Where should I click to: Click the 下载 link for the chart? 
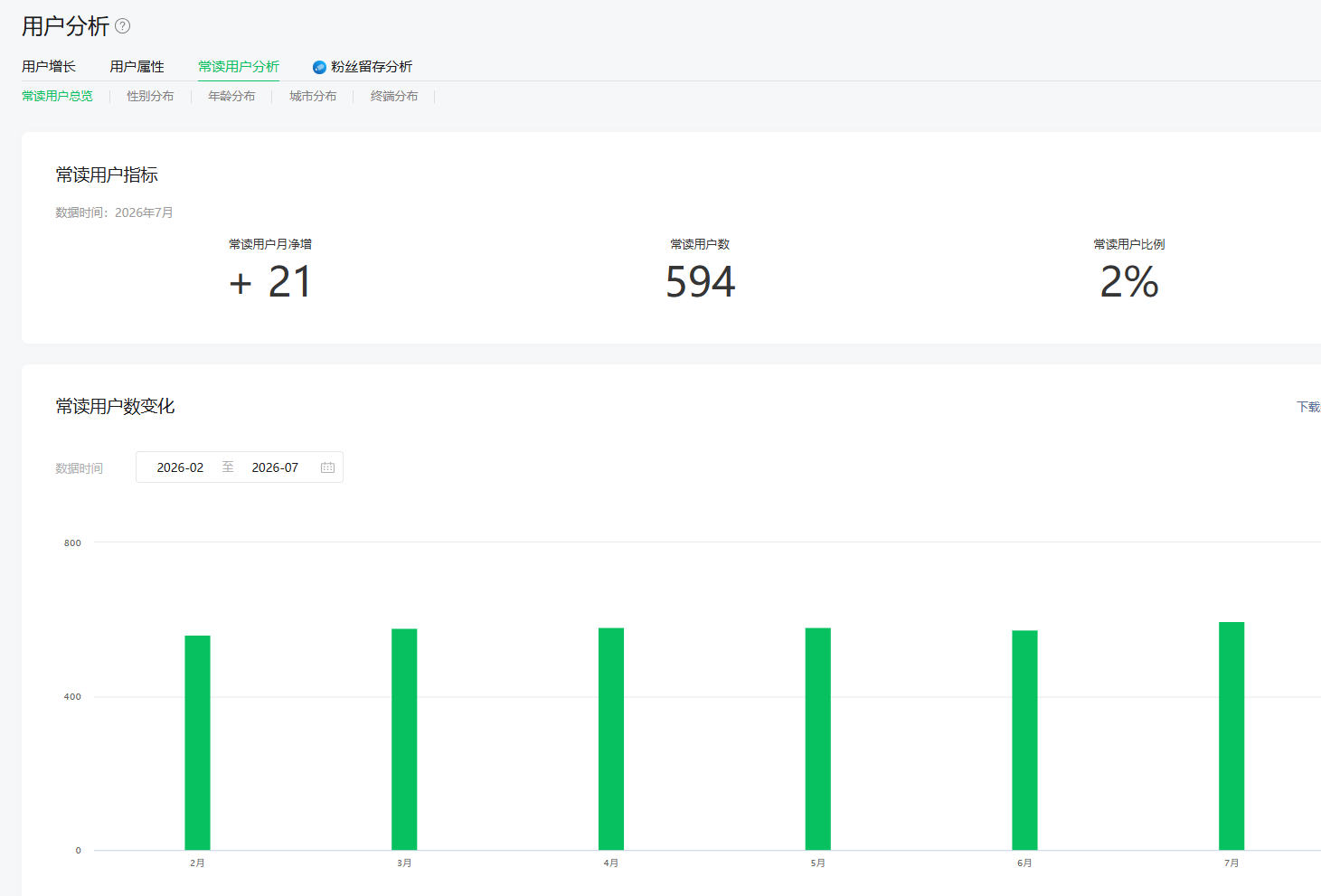point(1308,407)
